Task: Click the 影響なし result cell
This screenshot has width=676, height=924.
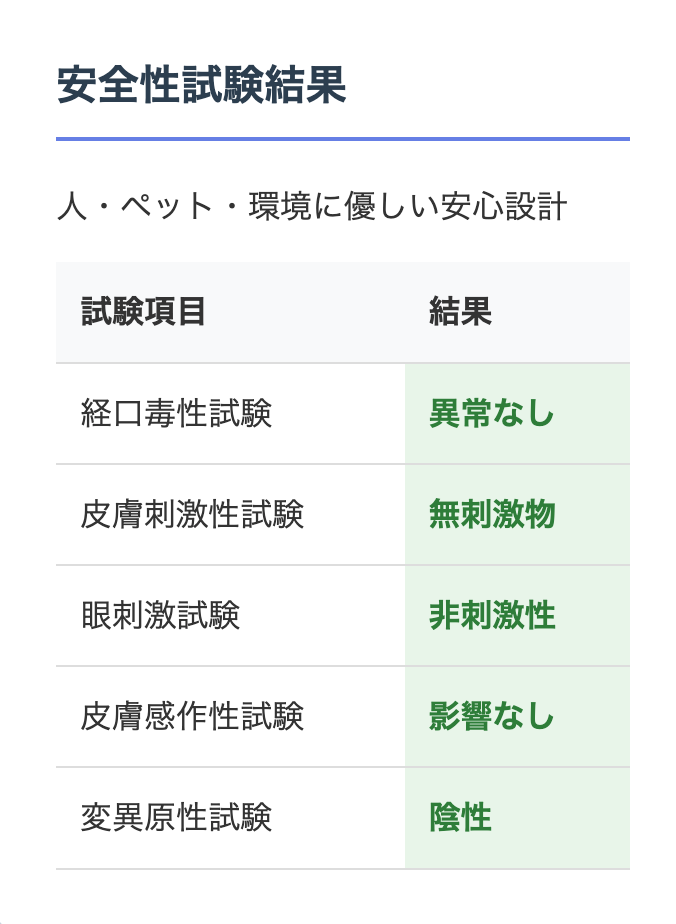Action: 491,716
